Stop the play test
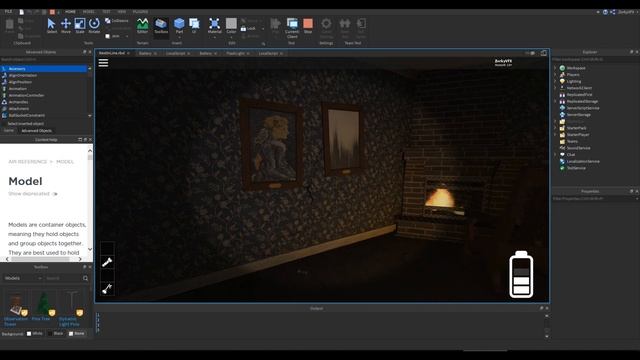The image size is (640, 360). [308, 25]
